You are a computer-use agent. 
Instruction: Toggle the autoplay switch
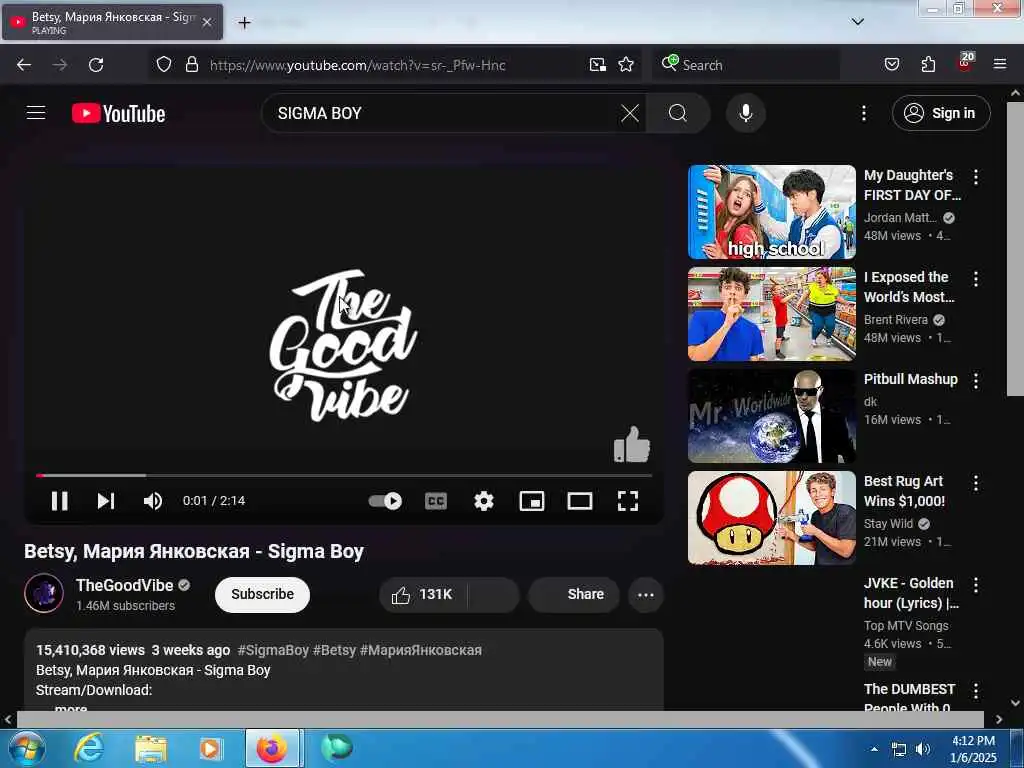[385, 501]
